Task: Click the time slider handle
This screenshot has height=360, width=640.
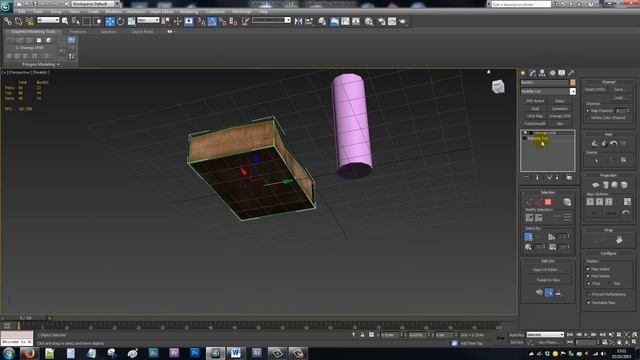Action: click(x=26, y=318)
